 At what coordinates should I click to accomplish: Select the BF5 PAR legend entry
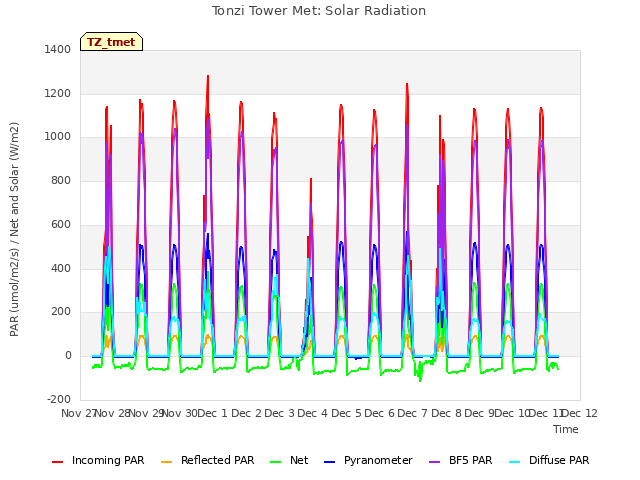pyautogui.click(x=461, y=460)
